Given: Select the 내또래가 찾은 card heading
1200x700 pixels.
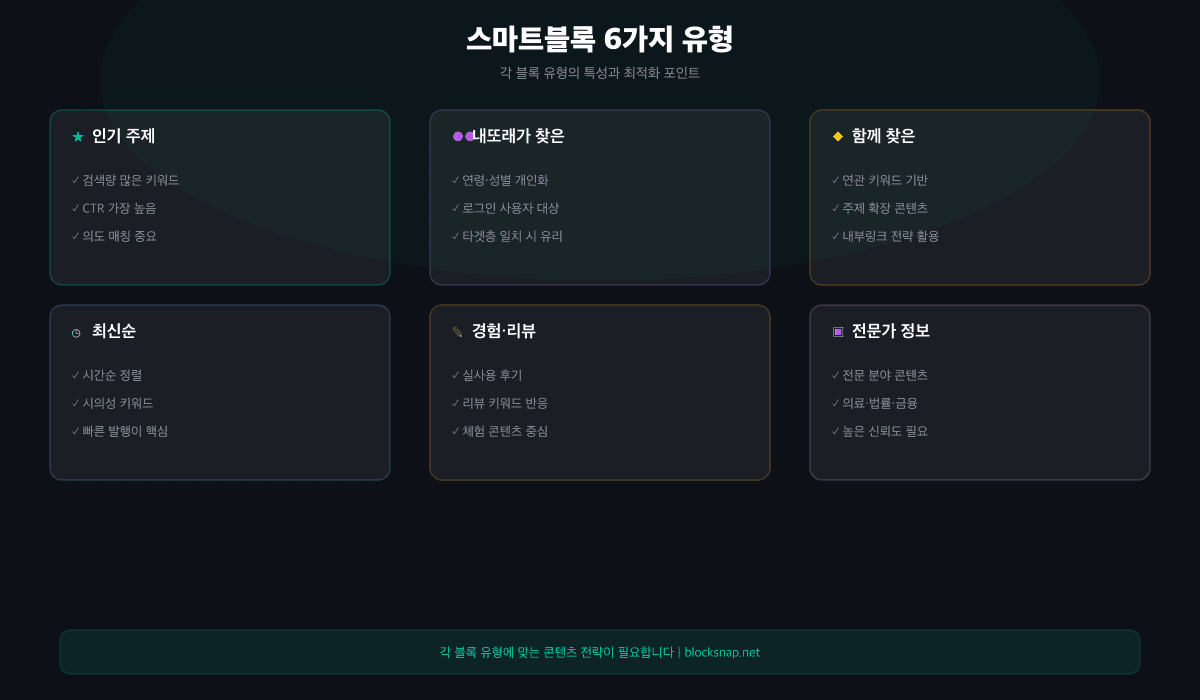Looking at the screenshot, I should pos(518,136).
